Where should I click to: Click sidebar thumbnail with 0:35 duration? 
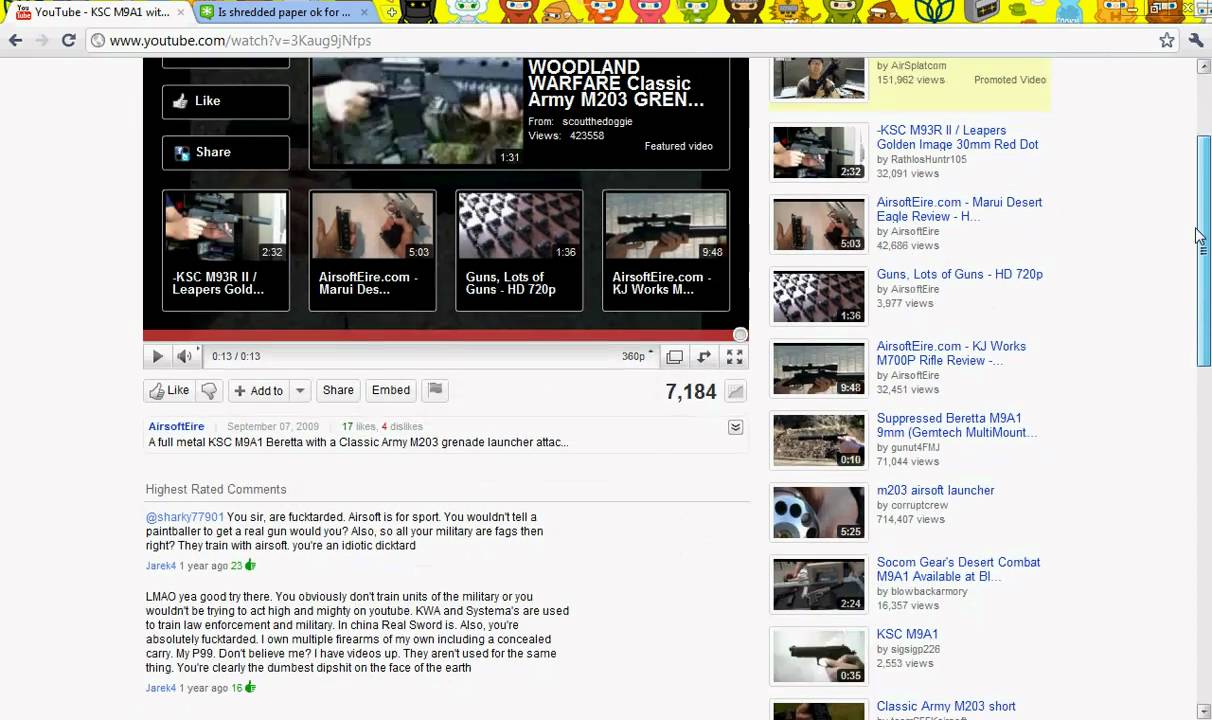click(819, 656)
